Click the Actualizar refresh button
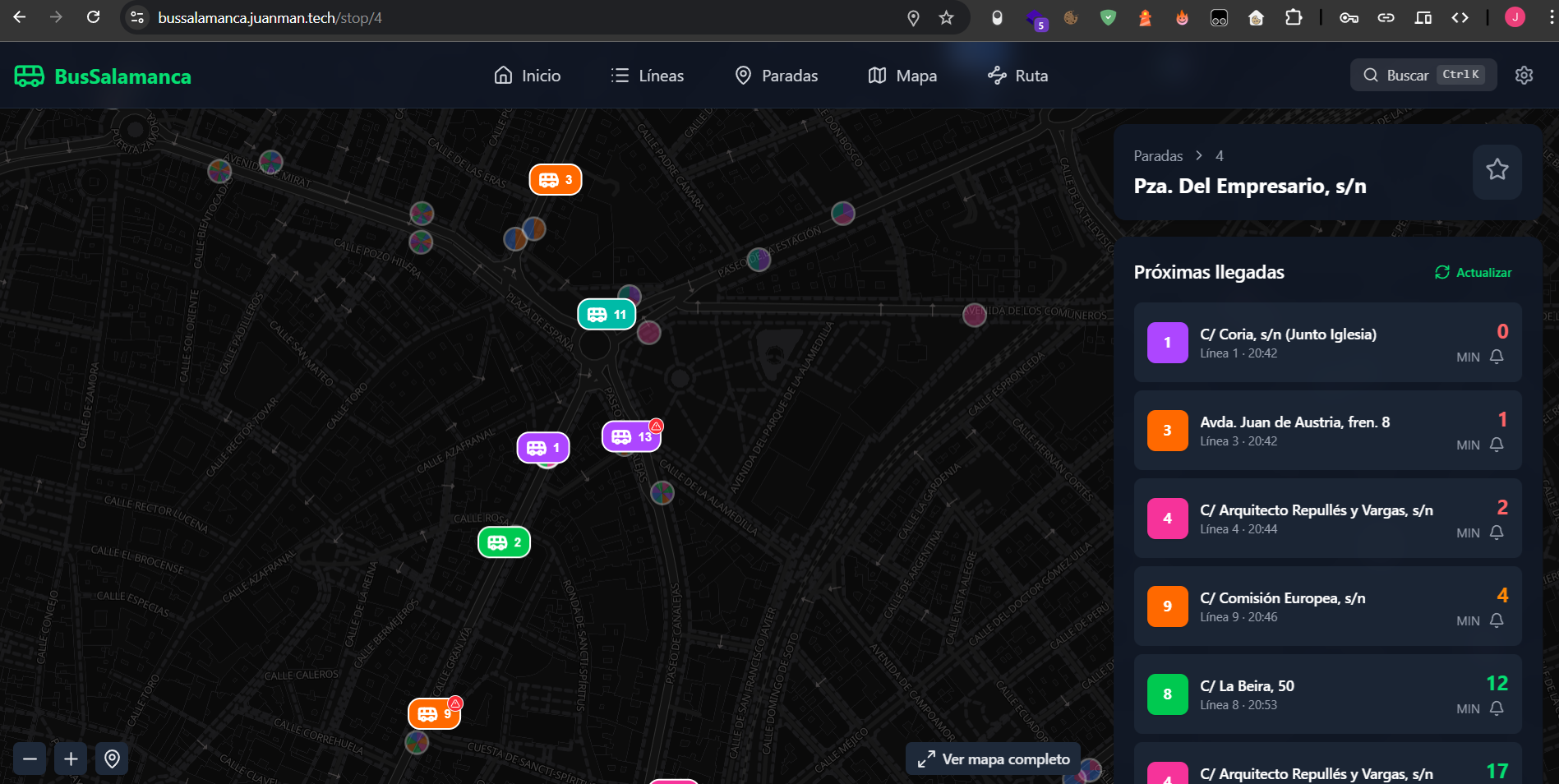The height and width of the screenshot is (784, 1559). click(1473, 273)
